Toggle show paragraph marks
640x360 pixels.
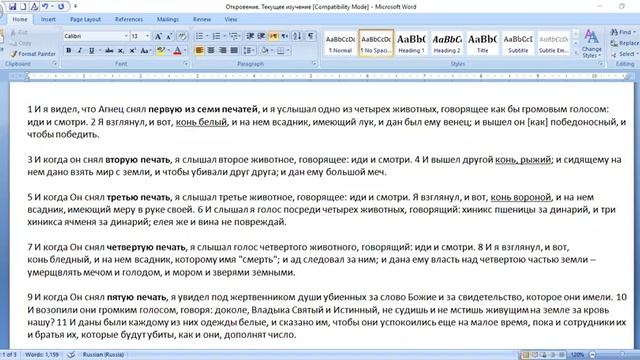click(x=311, y=36)
